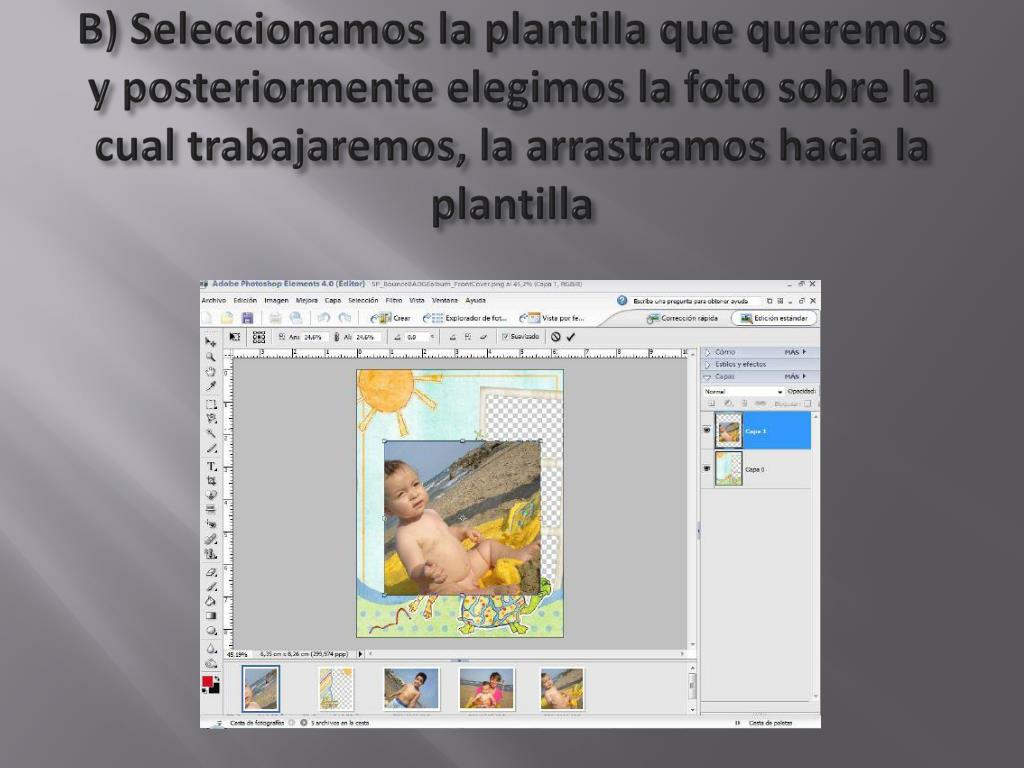Select the Cookie Cutter tool
Viewport: 1024px width, 768px height.
(x=210, y=495)
